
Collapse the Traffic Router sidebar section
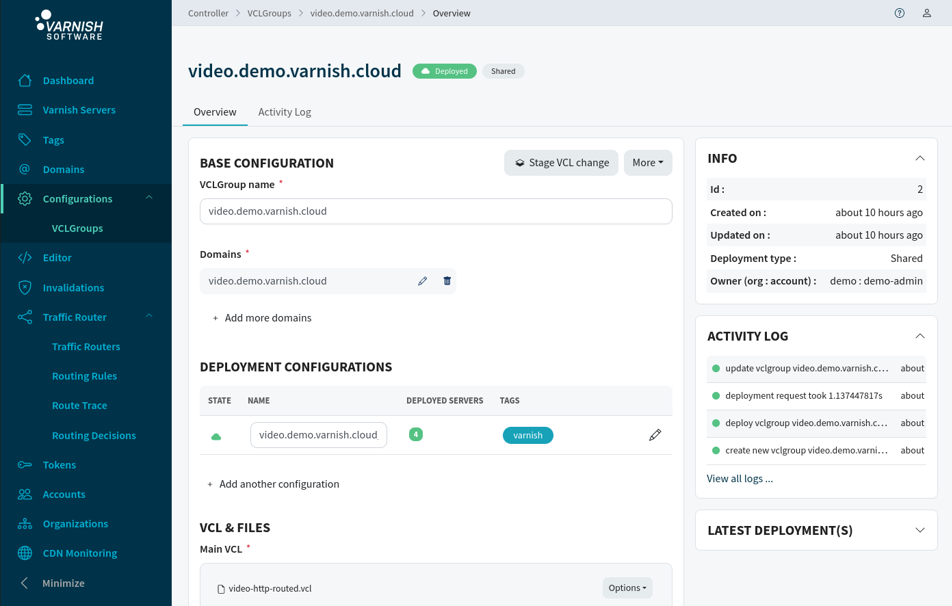149,316
